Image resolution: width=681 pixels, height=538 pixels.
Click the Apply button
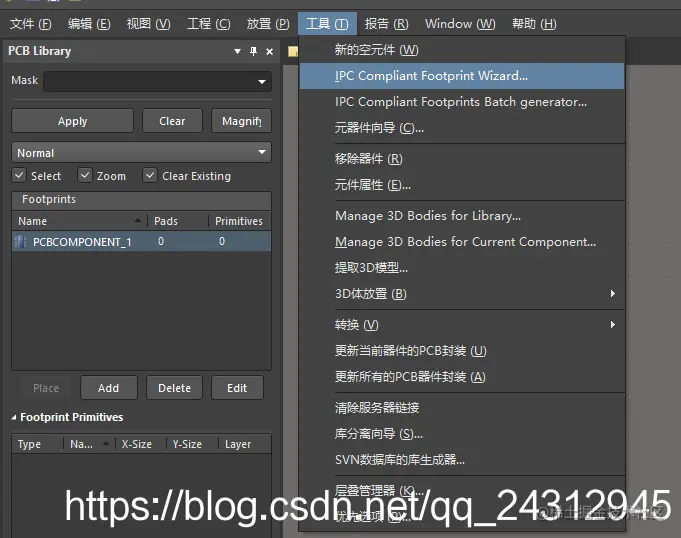click(x=73, y=121)
